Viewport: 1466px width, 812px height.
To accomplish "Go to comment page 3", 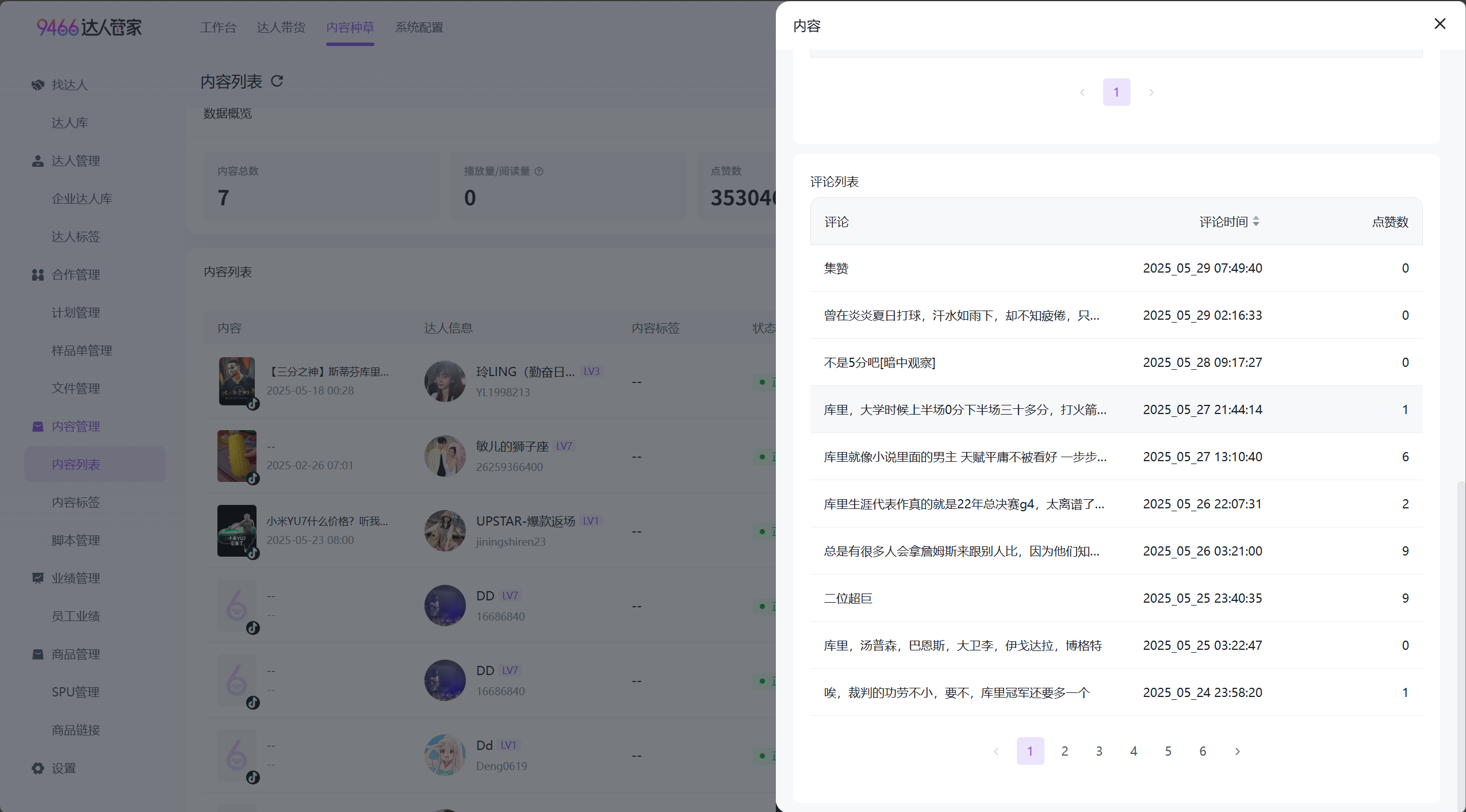I will click(1099, 751).
